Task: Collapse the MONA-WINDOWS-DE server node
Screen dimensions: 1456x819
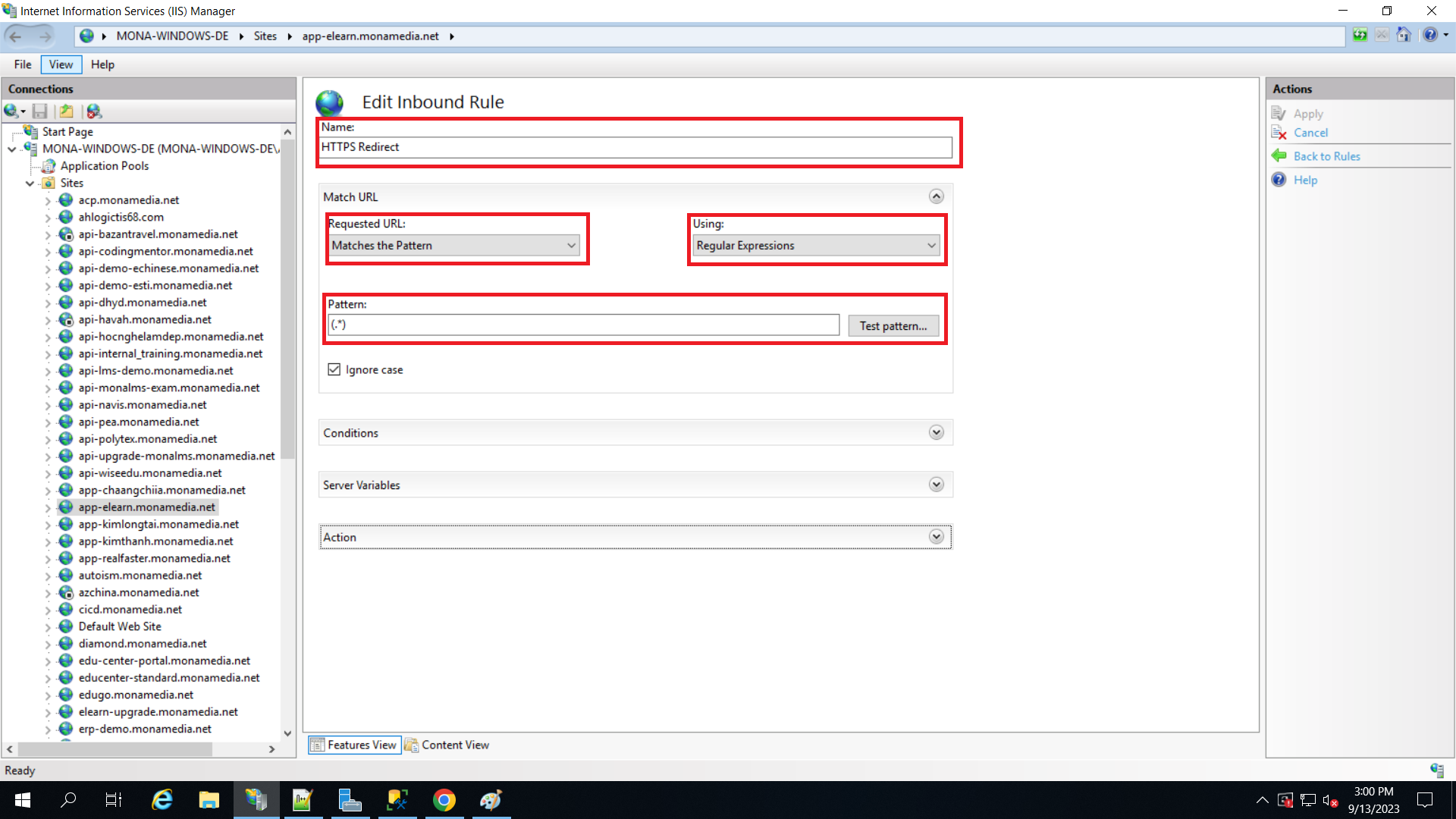Action: pyautogui.click(x=12, y=149)
